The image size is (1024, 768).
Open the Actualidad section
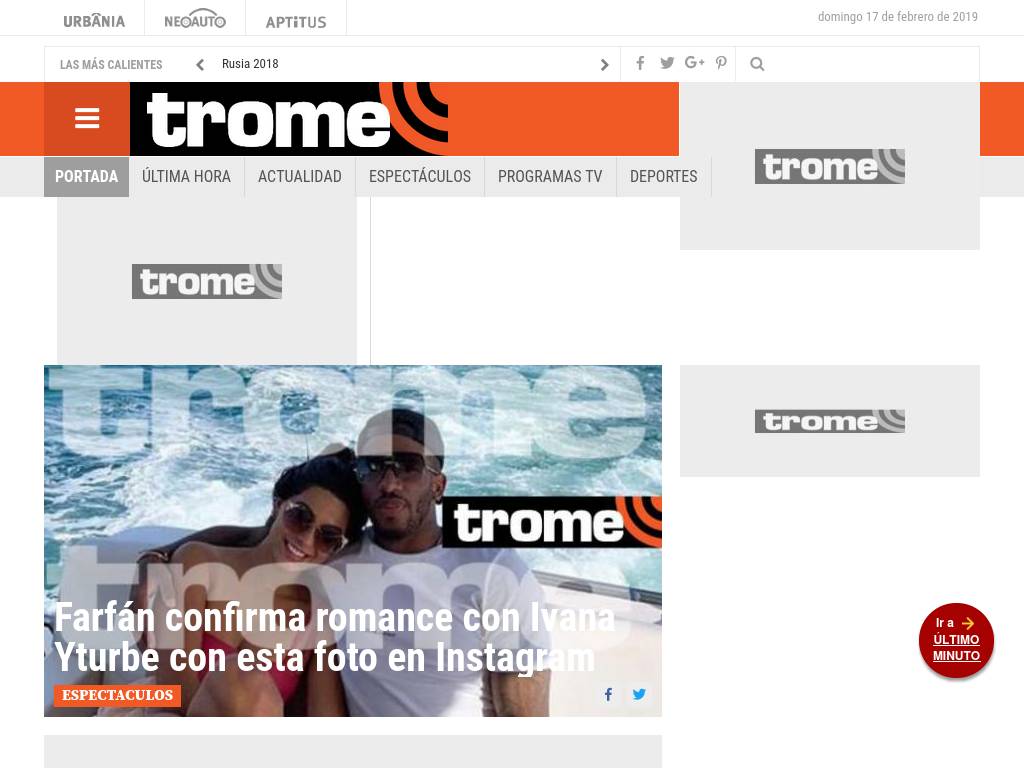click(300, 176)
